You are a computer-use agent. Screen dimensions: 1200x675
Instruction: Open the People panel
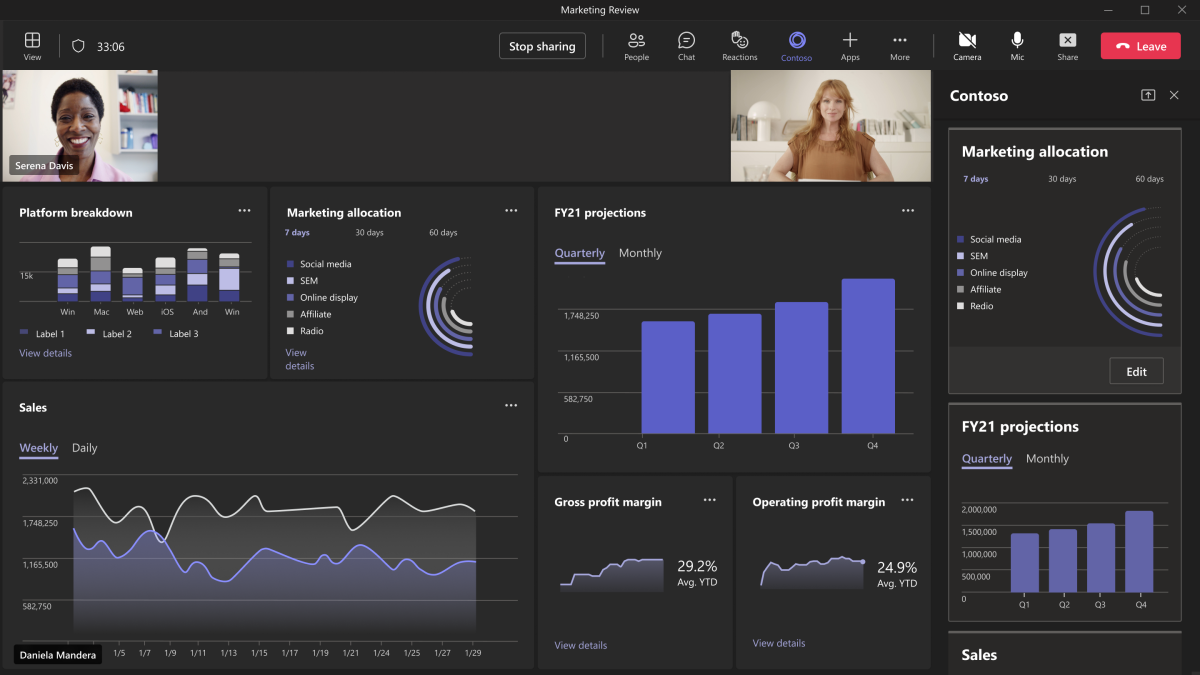point(636,45)
